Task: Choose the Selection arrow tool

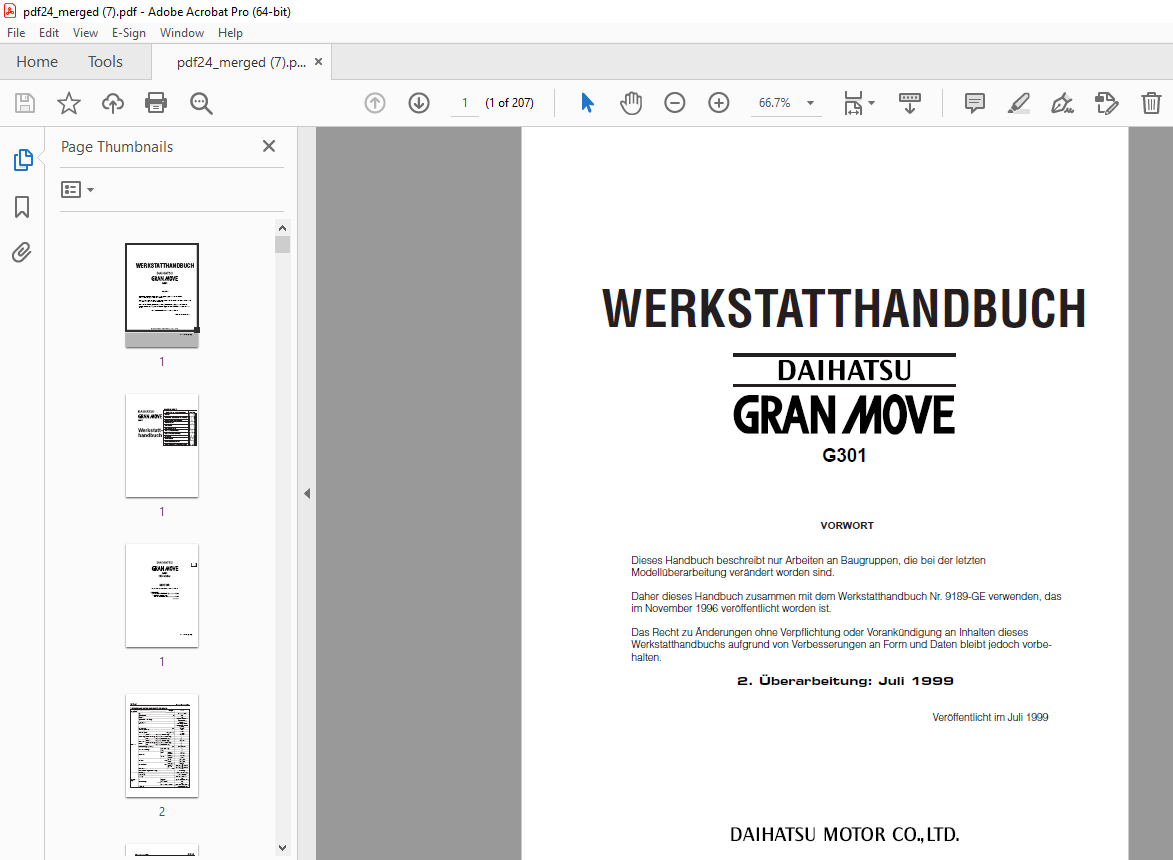Action: coord(587,102)
